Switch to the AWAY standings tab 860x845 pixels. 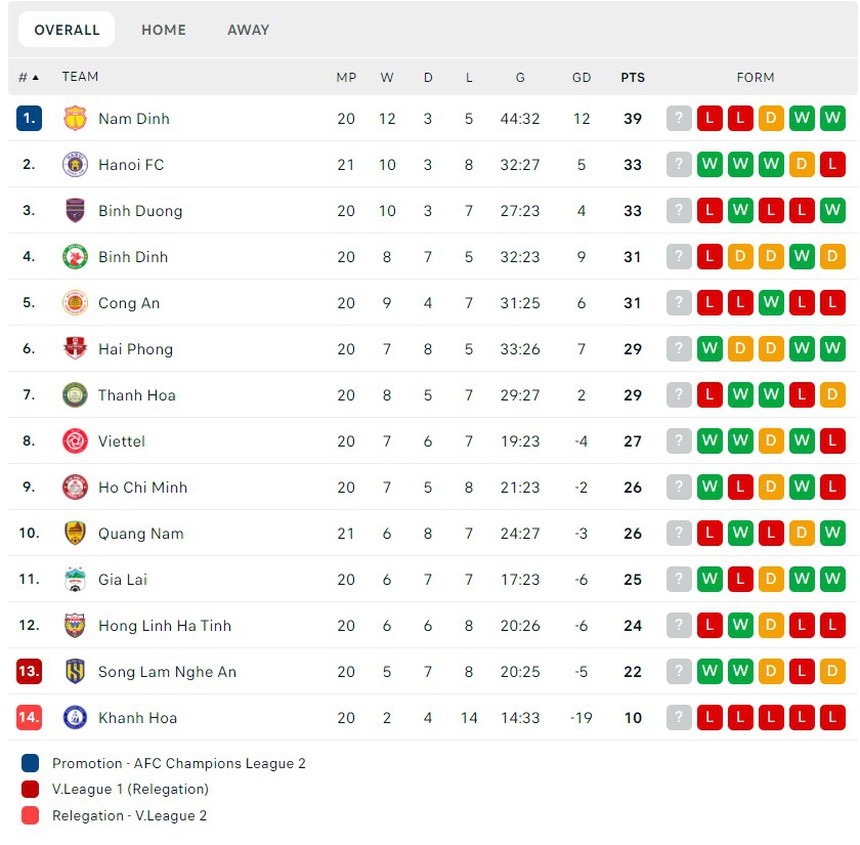(x=248, y=30)
